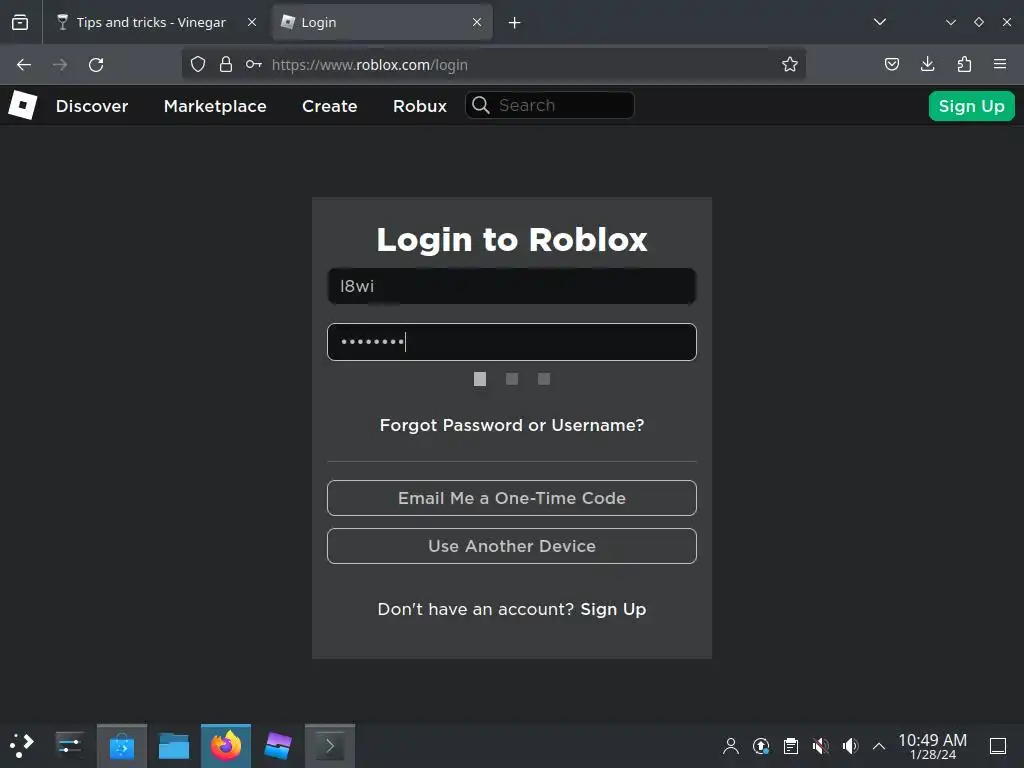Viewport: 1024px width, 768px height.
Task: Open a new browser tab
Action: tap(515, 23)
